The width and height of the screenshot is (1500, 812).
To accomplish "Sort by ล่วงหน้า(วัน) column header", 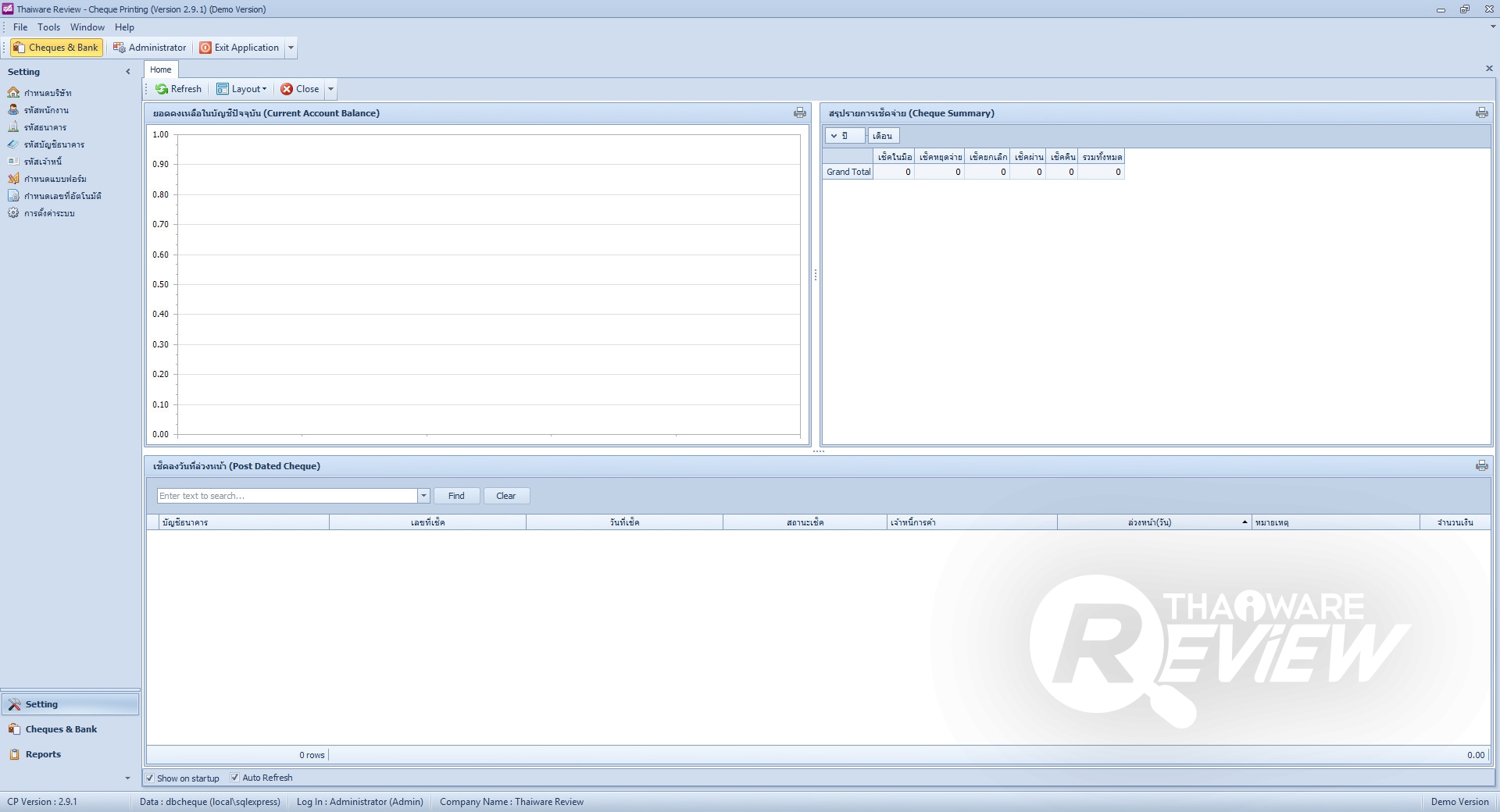I will pos(1155,522).
